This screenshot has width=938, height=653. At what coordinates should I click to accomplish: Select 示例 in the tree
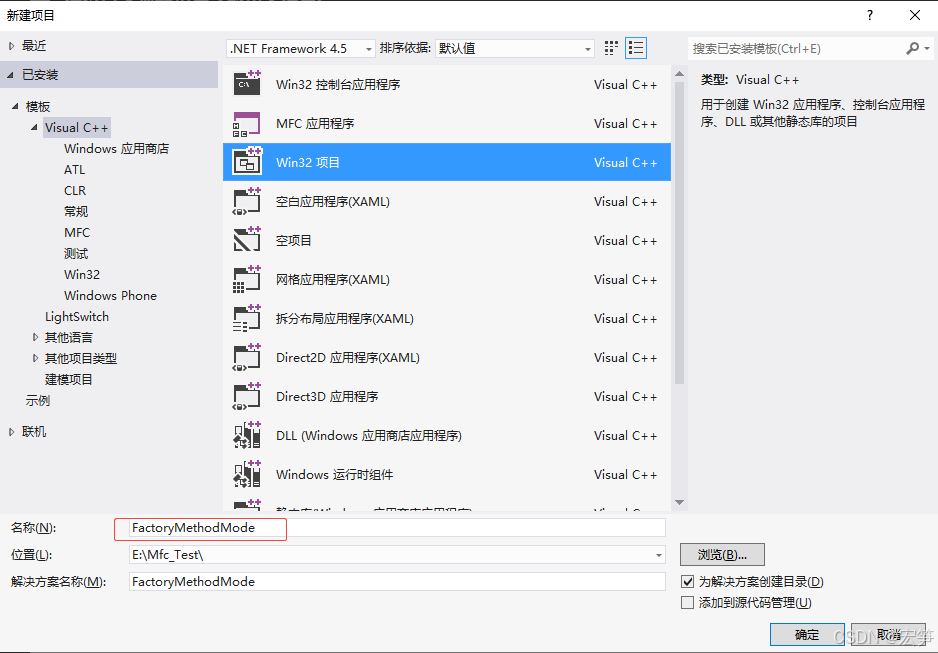pos(38,401)
